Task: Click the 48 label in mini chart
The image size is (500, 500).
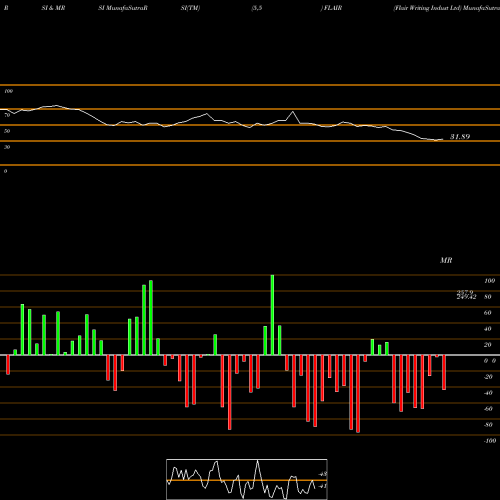Action: 323,474
